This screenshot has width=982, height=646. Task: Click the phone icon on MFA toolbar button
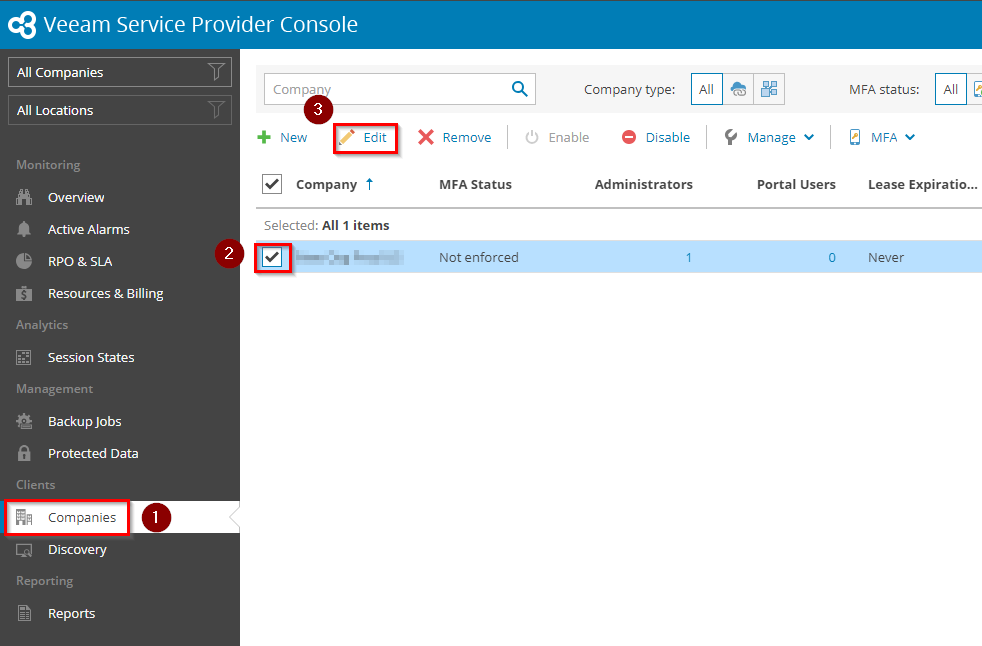click(855, 137)
